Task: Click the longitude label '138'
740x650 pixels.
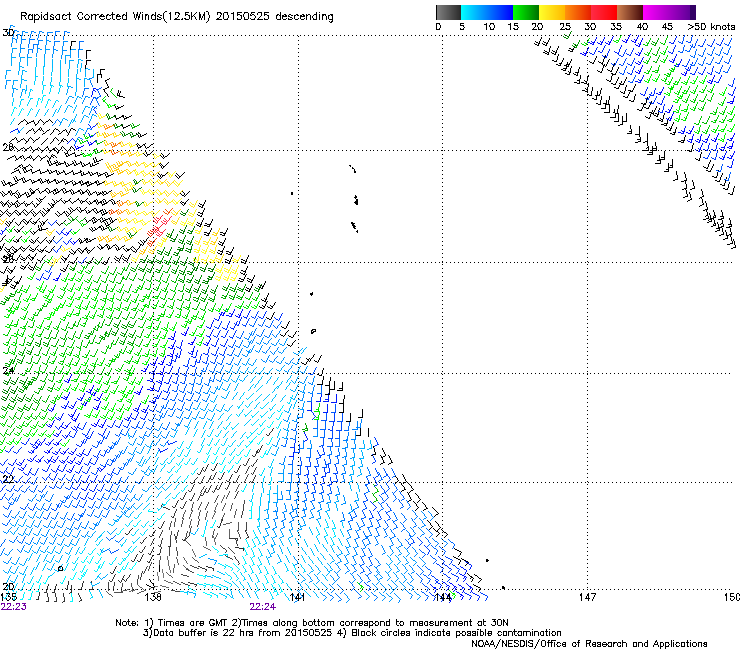Action: [x=153, y=597]
